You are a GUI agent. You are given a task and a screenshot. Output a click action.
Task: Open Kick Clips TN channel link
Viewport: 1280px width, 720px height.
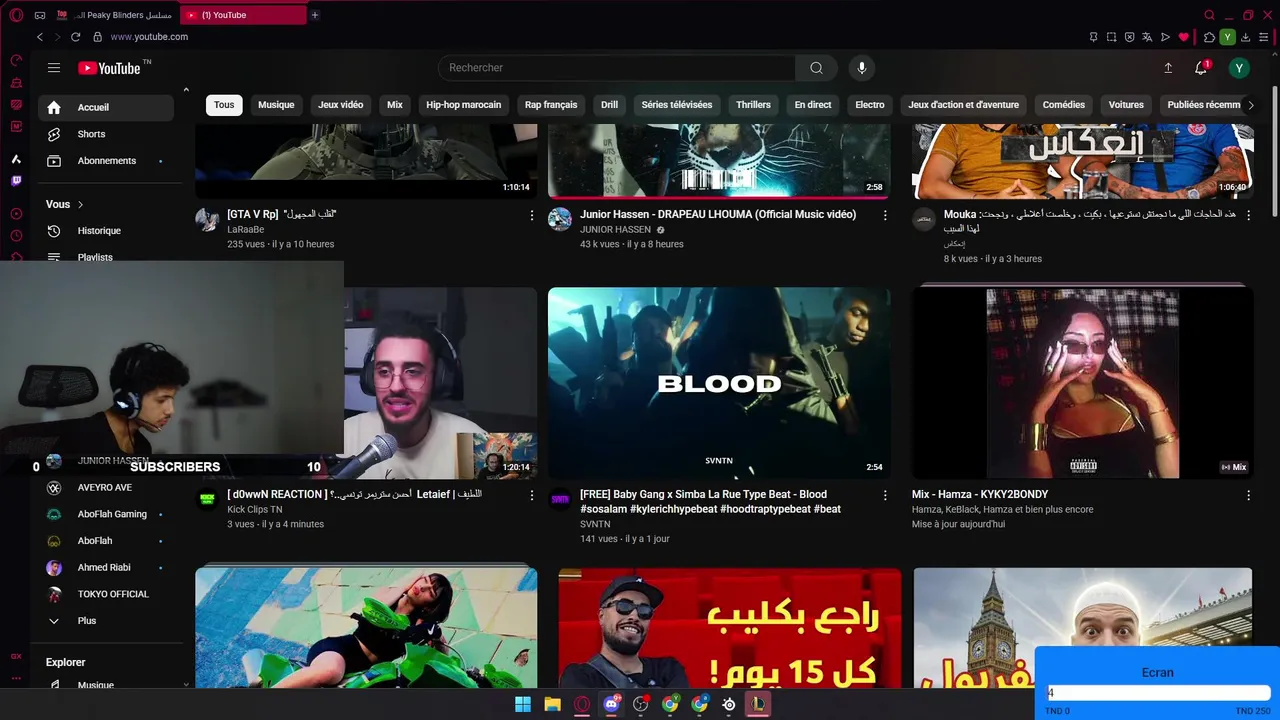(255, 510)
